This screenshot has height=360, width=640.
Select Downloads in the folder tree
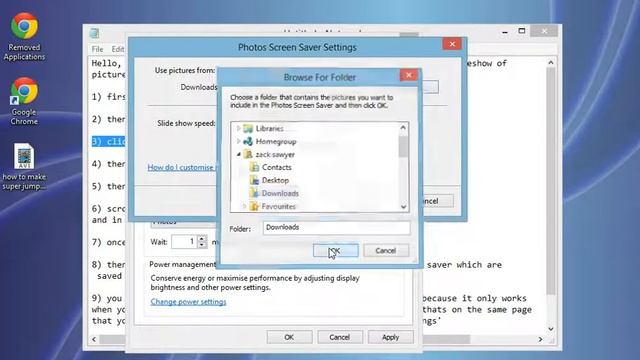(280, 193)
